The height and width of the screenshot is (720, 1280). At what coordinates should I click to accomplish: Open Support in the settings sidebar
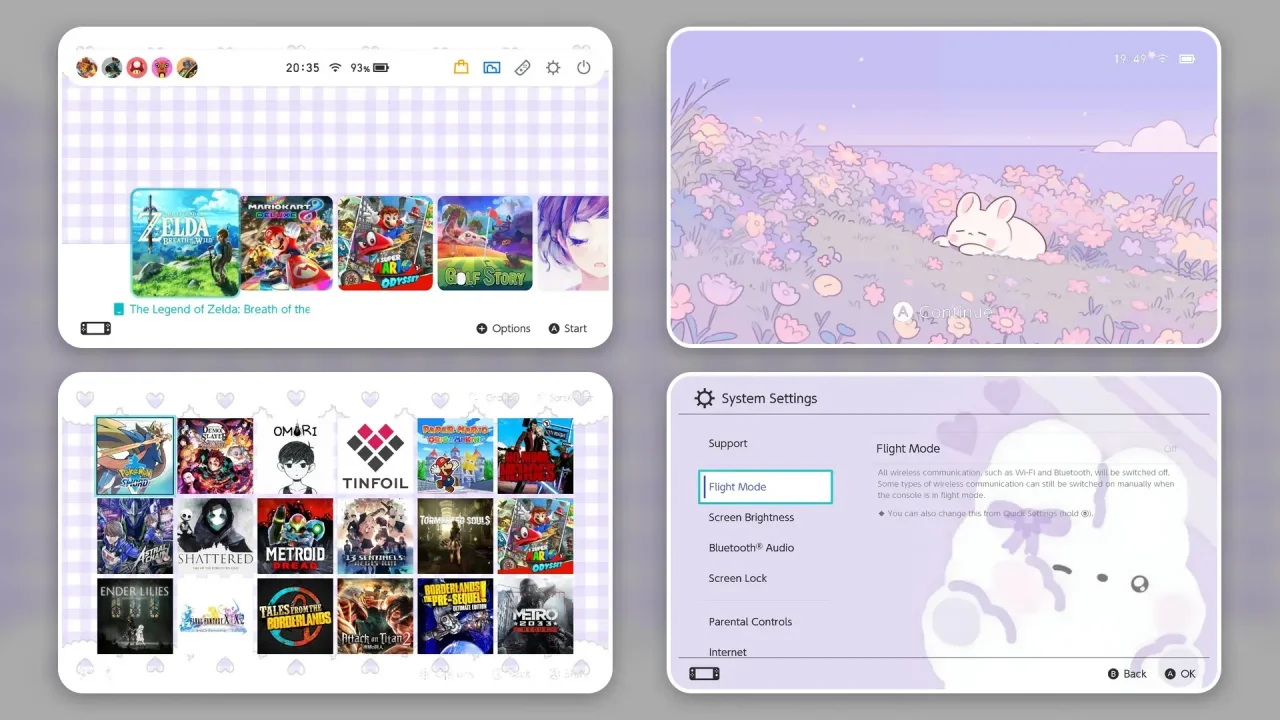728,443
